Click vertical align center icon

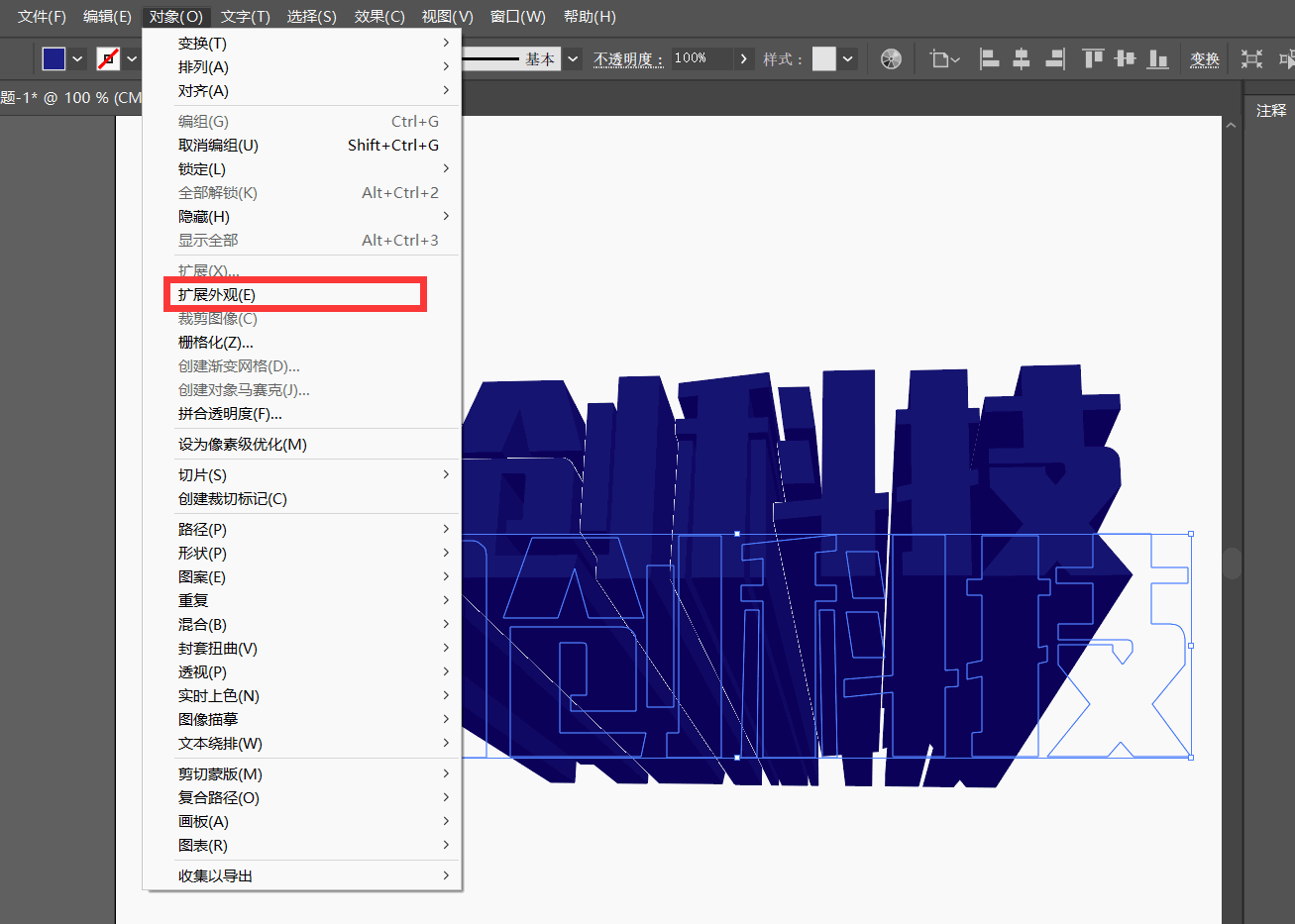[x=1125, y=59]
